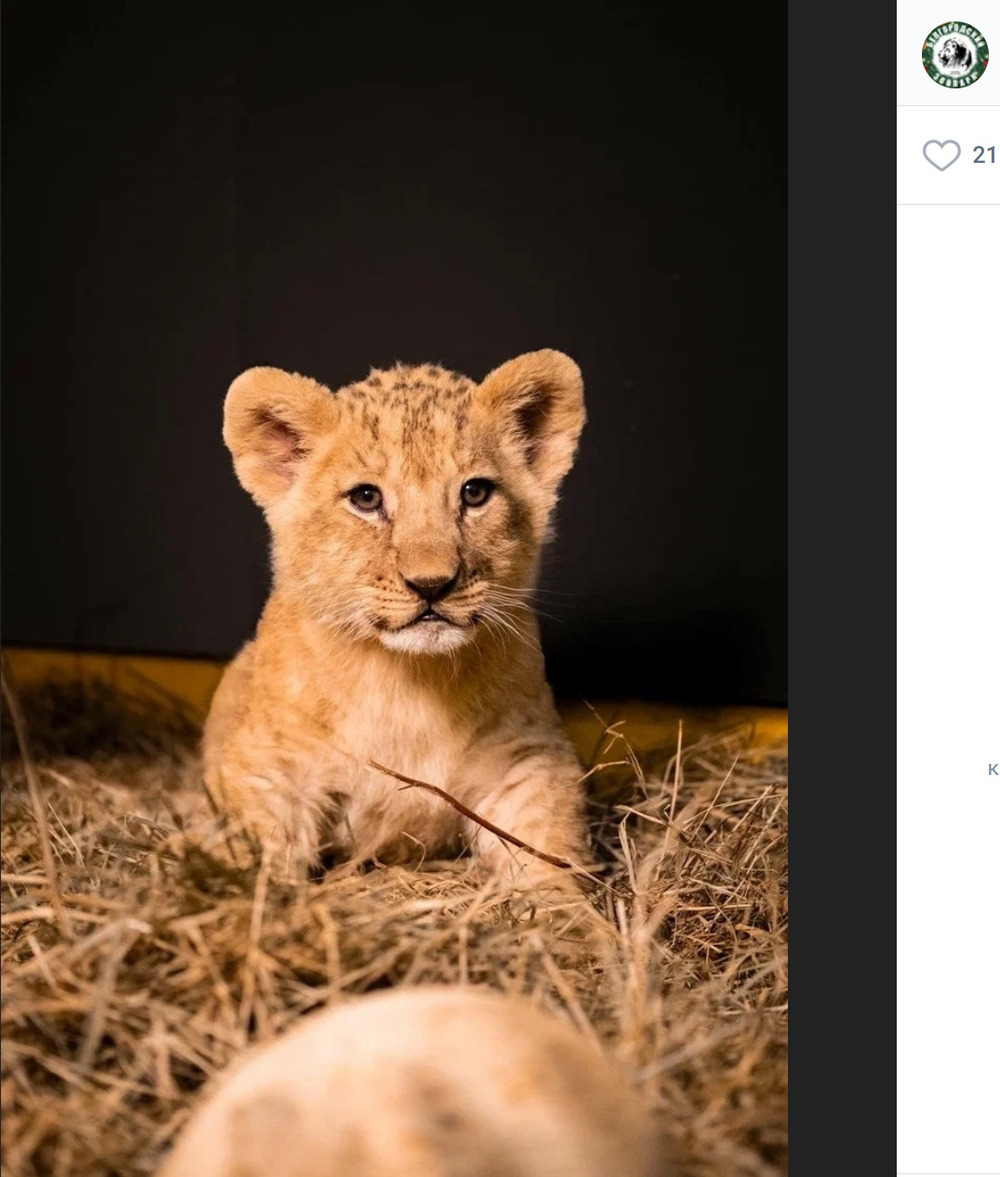This screenshot has height=1177, width=1000.
Task: Click the cub's white chin fur
Action: tap(426, 638)
